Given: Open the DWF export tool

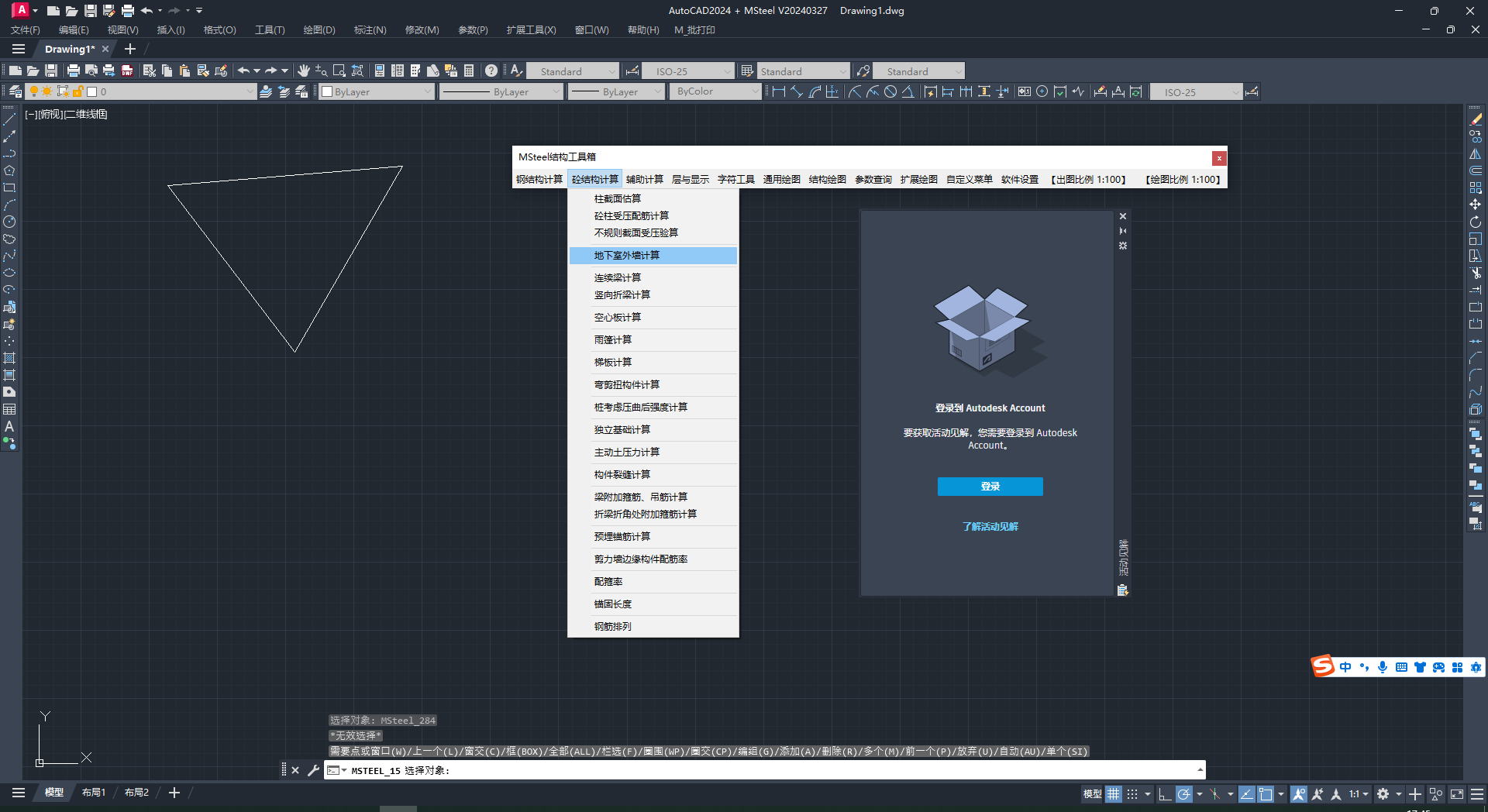Looking at the screenshot, I should [126, 71].
